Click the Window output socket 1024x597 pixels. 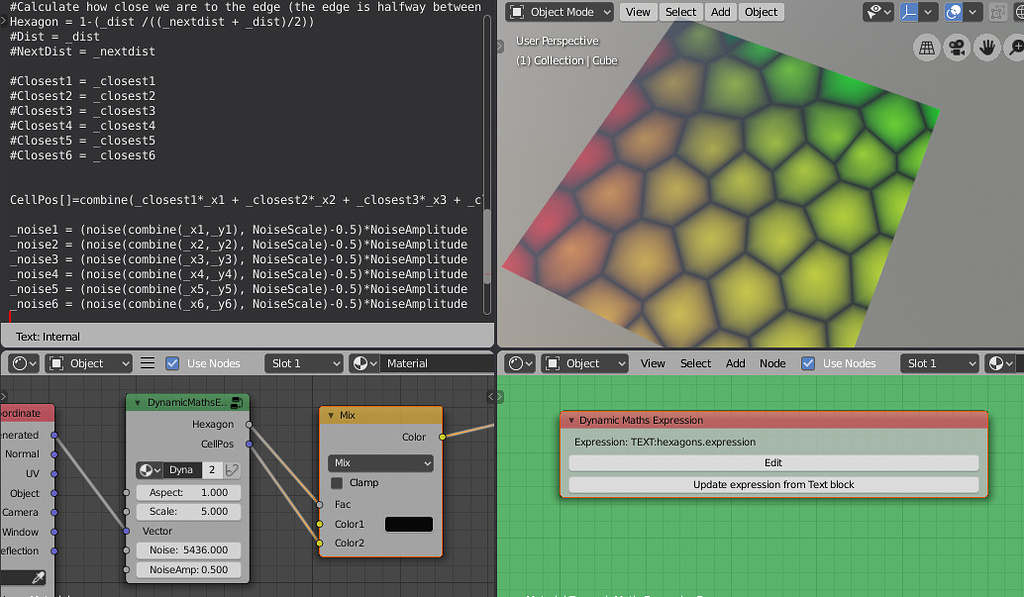[54, 532]
